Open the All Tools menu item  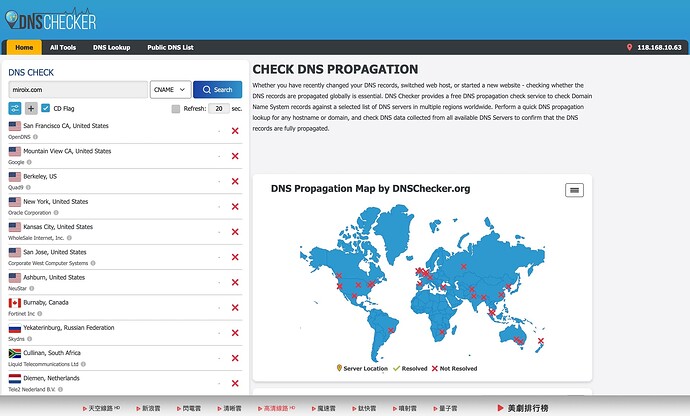click(x=63, y=47)
